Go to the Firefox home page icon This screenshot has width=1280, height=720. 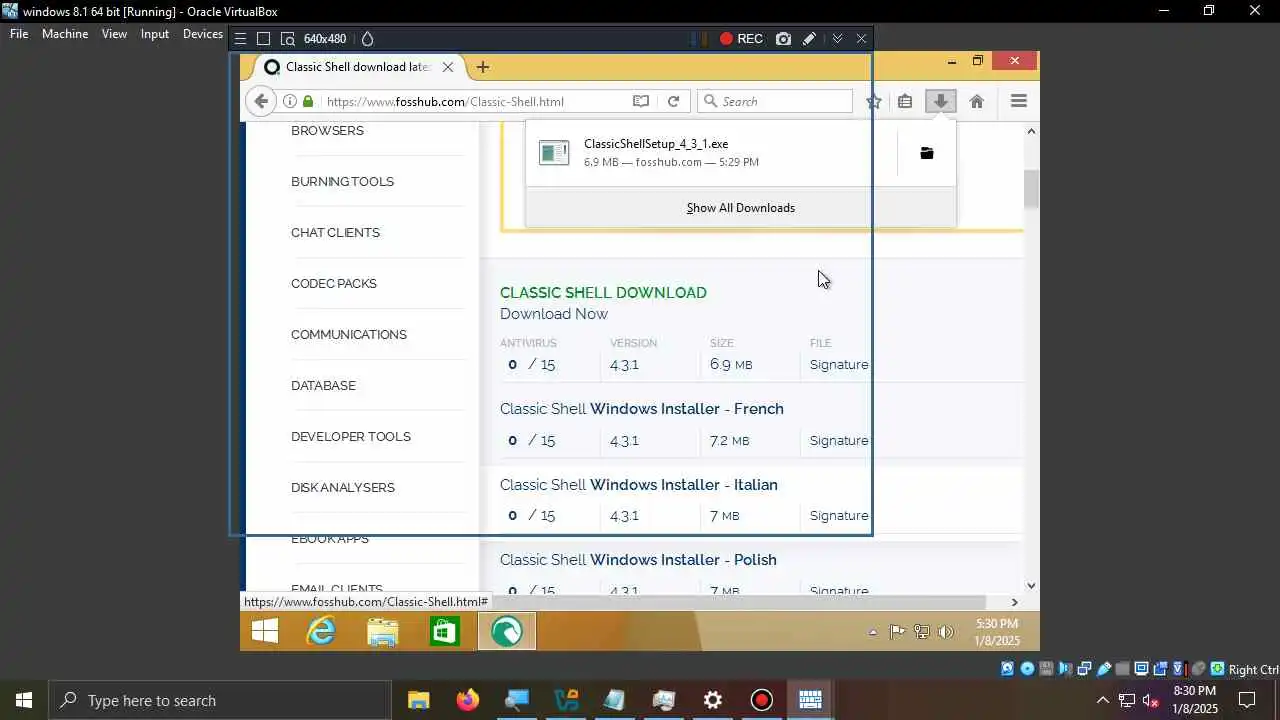point(977,101)
